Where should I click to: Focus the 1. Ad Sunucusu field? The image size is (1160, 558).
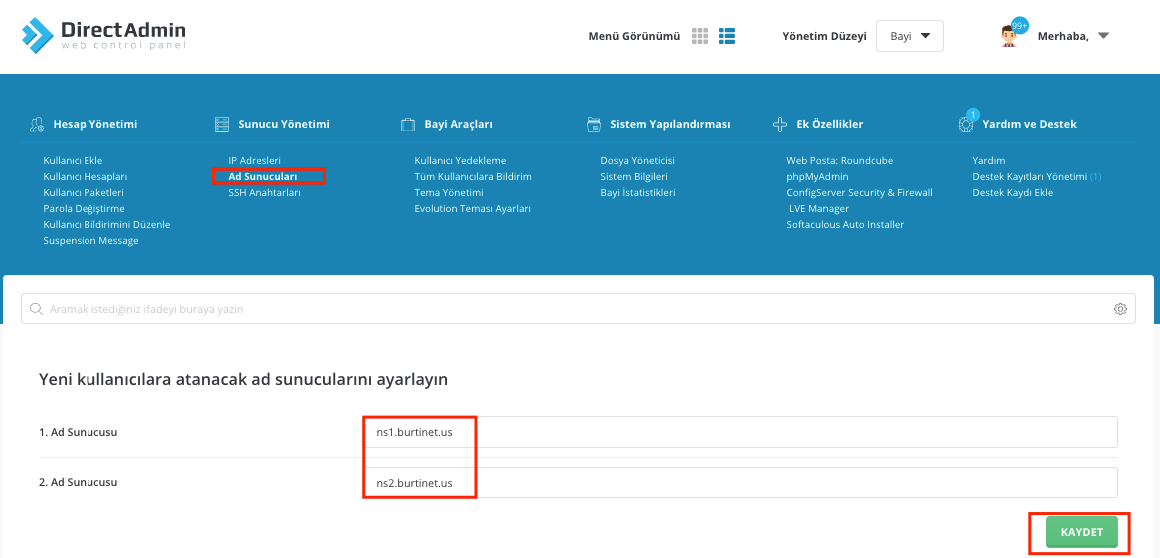pos(740,432)
